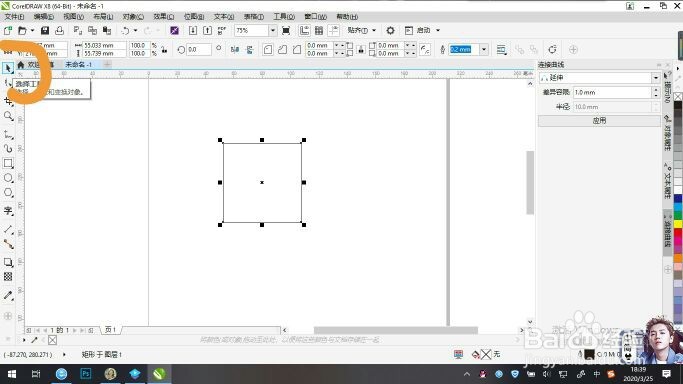
Task: Select the Round corner type
Action: pyautogui.click(x=268, y=49)
